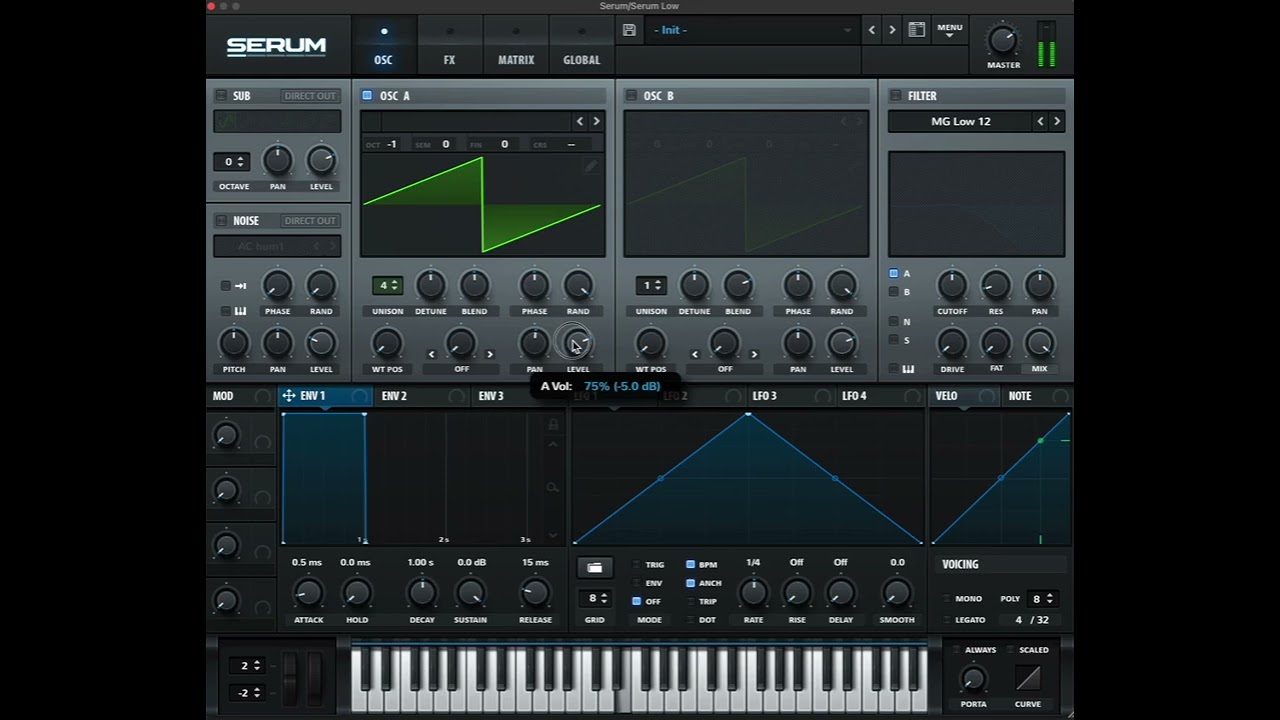Switch to the FX tab
This screenshot has width=1280, height=720.
coord(449,47)
